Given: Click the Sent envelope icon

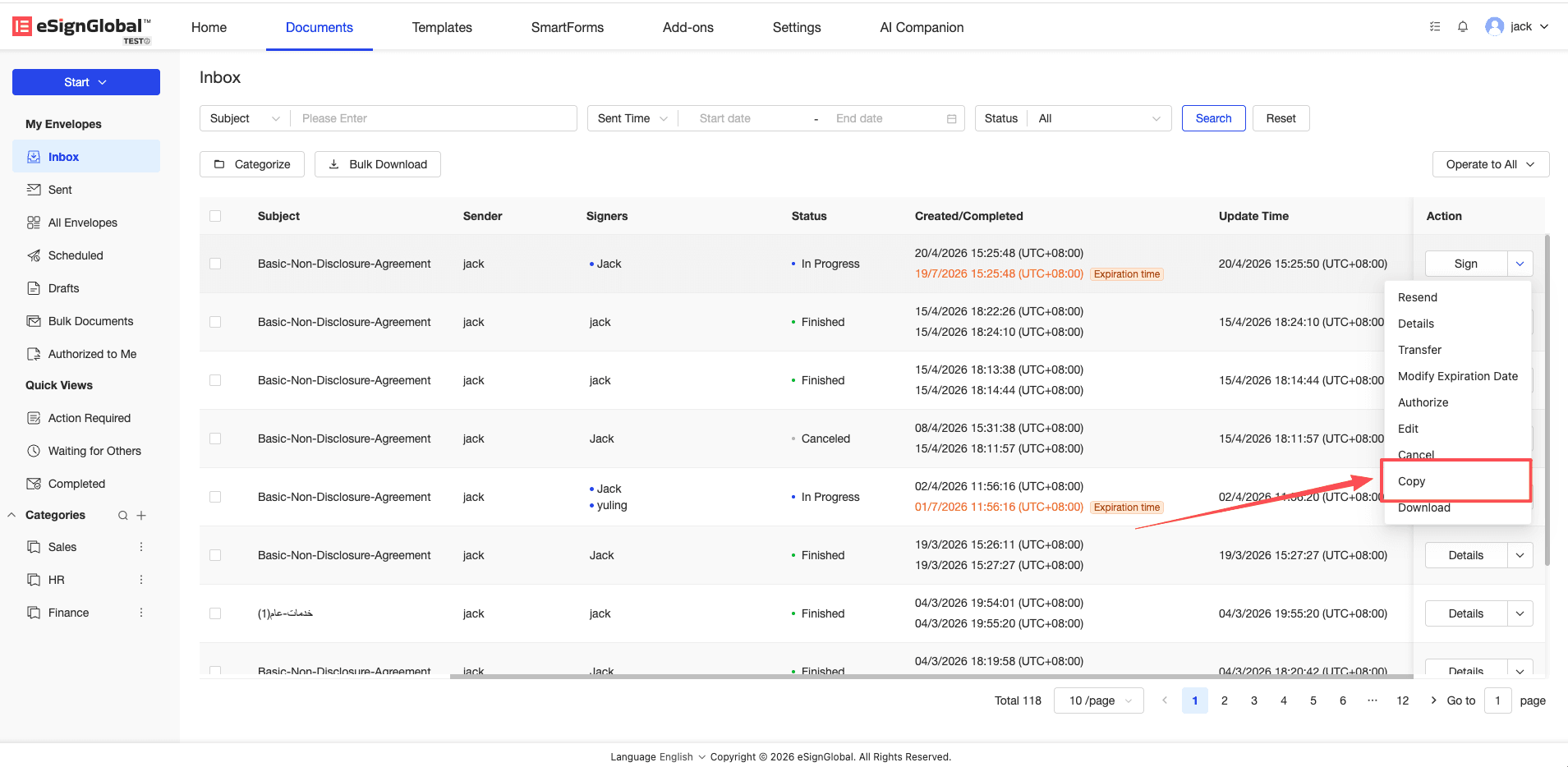Looking at the screenshot, I should click(x=34, y=190).
